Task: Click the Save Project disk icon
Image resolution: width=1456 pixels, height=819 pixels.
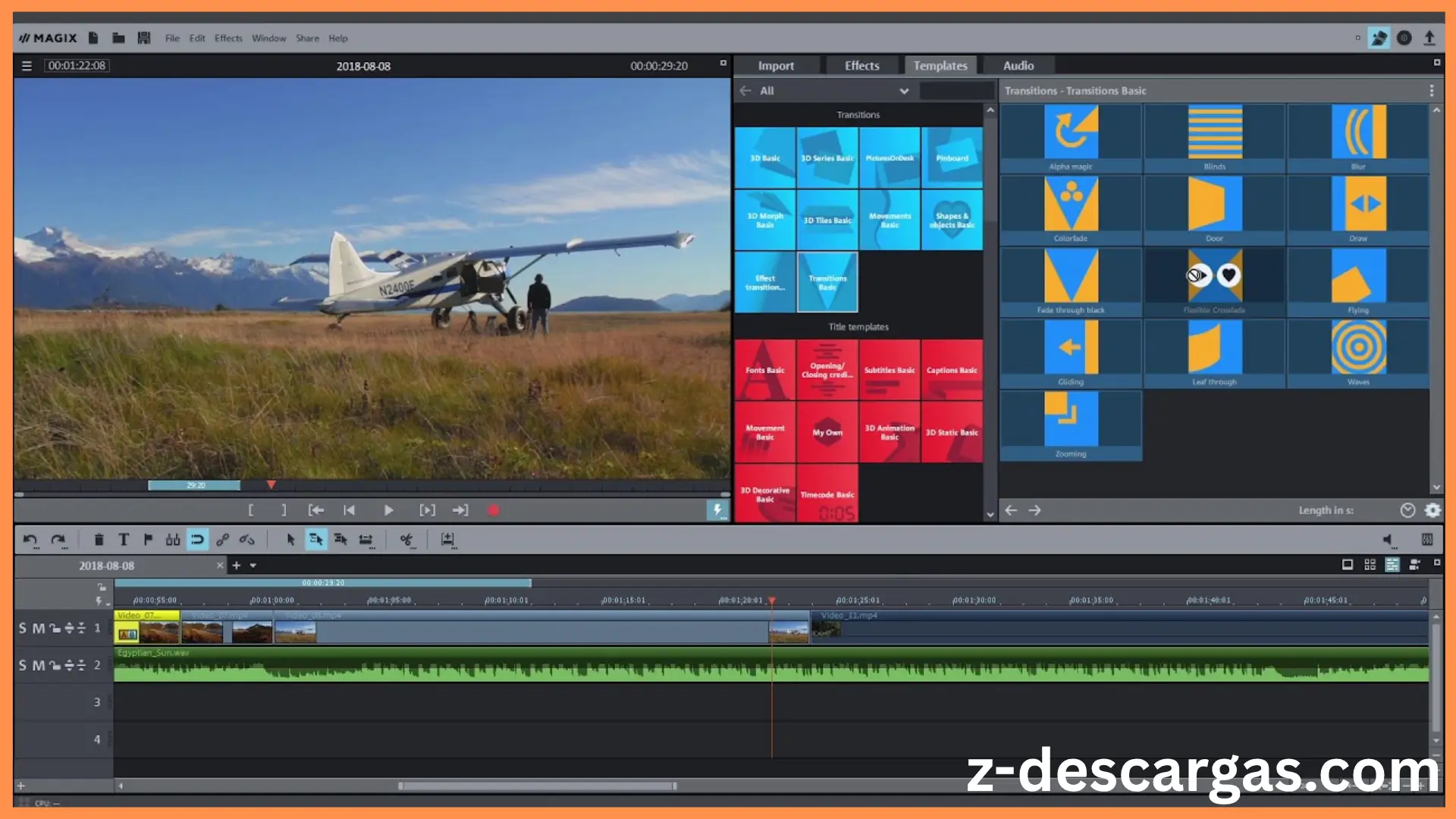Action: [143, 38]
